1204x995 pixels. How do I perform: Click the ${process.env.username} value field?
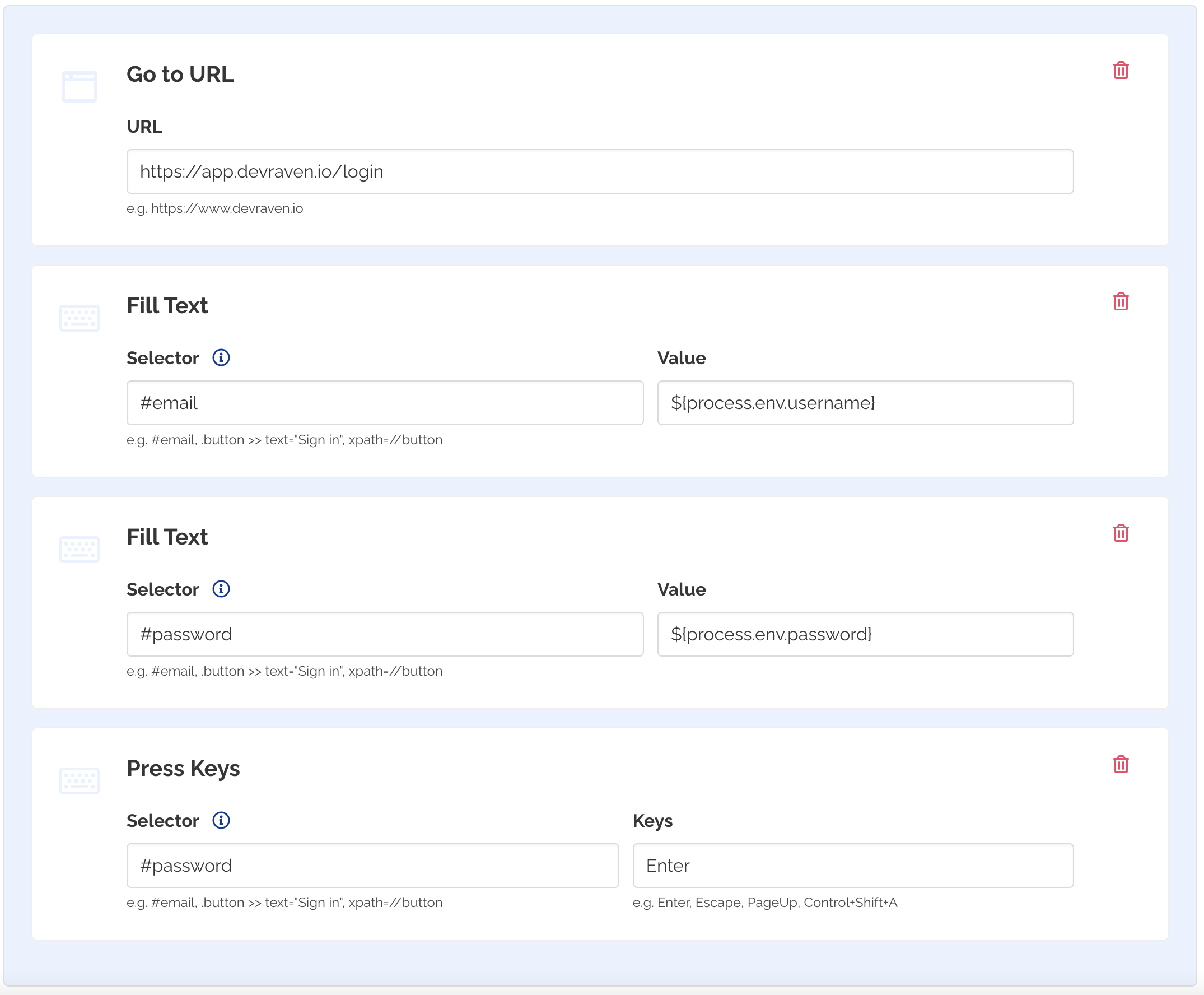pyautogui.click(x=865, y=403)
